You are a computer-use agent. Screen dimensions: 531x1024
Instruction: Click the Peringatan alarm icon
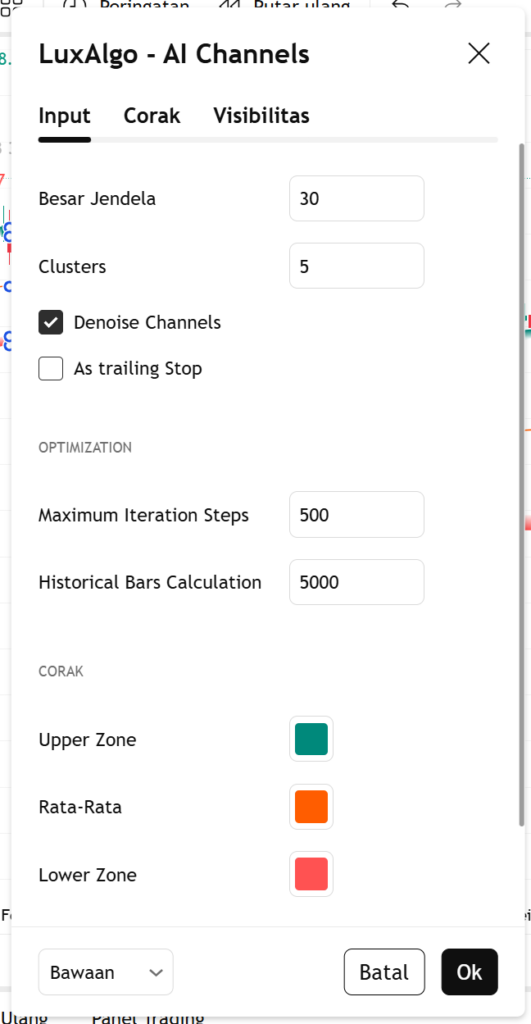(77, 5)
